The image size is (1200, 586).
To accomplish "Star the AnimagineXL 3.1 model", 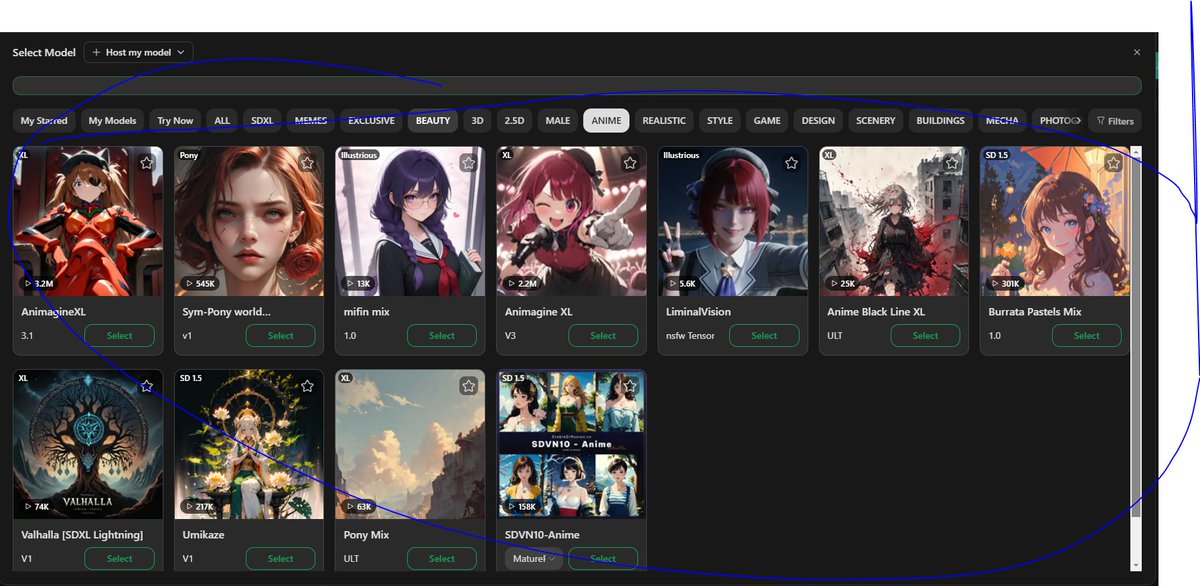I will (x=146, y=163).
